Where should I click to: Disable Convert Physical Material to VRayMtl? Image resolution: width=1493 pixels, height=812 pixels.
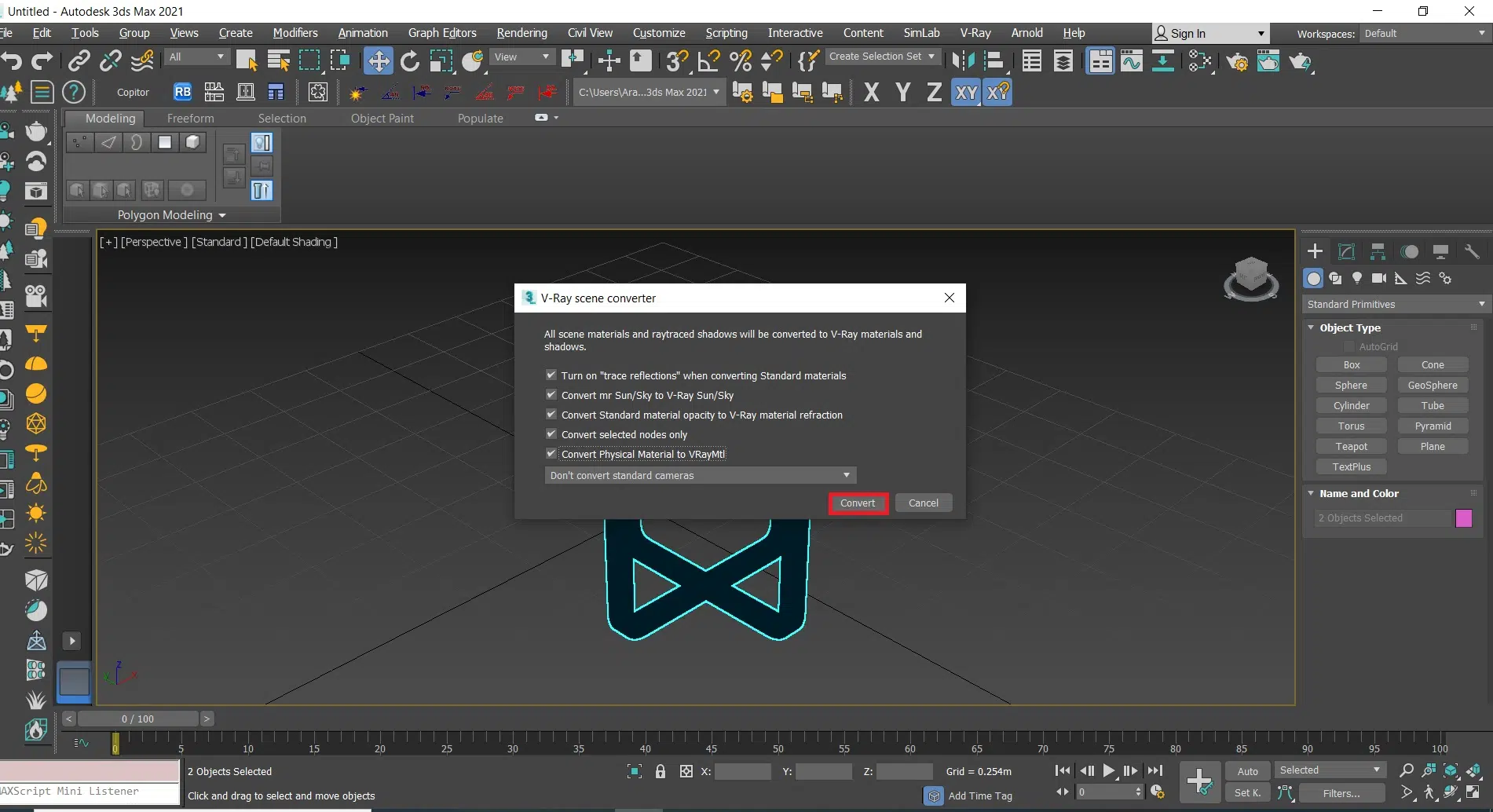551,454
